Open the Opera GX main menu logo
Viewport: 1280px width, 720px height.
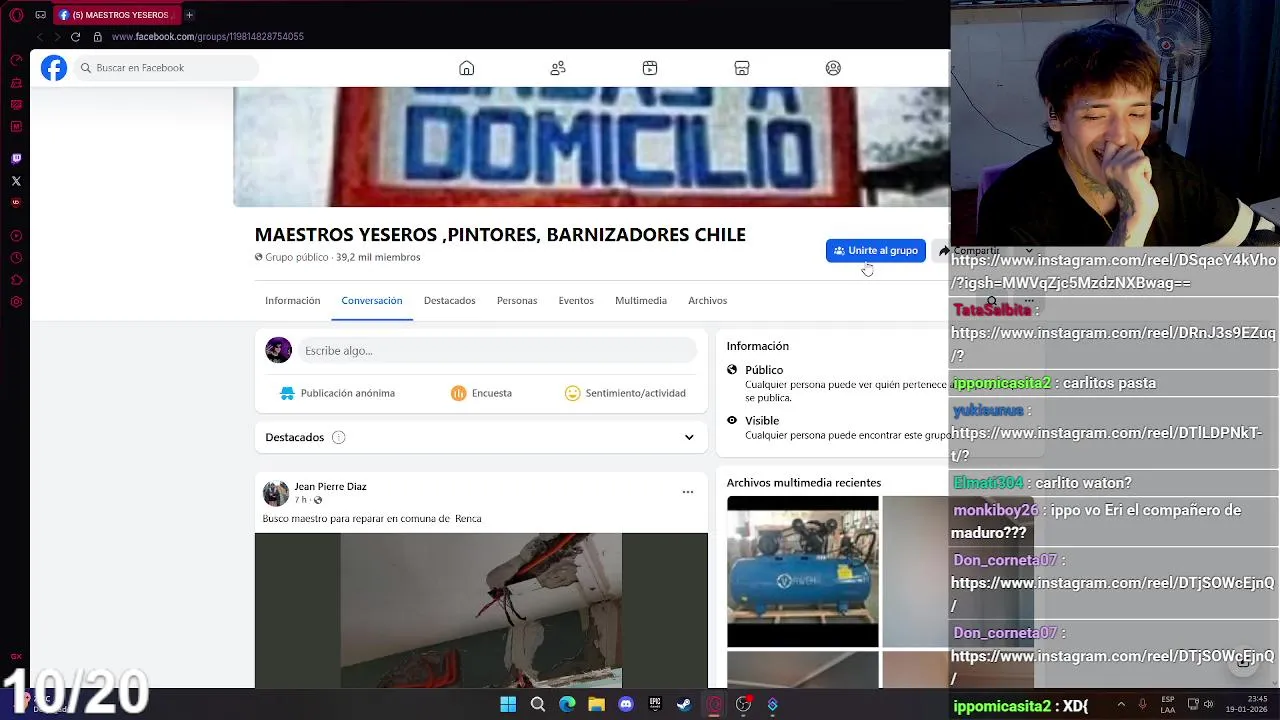tap(16, 15)
